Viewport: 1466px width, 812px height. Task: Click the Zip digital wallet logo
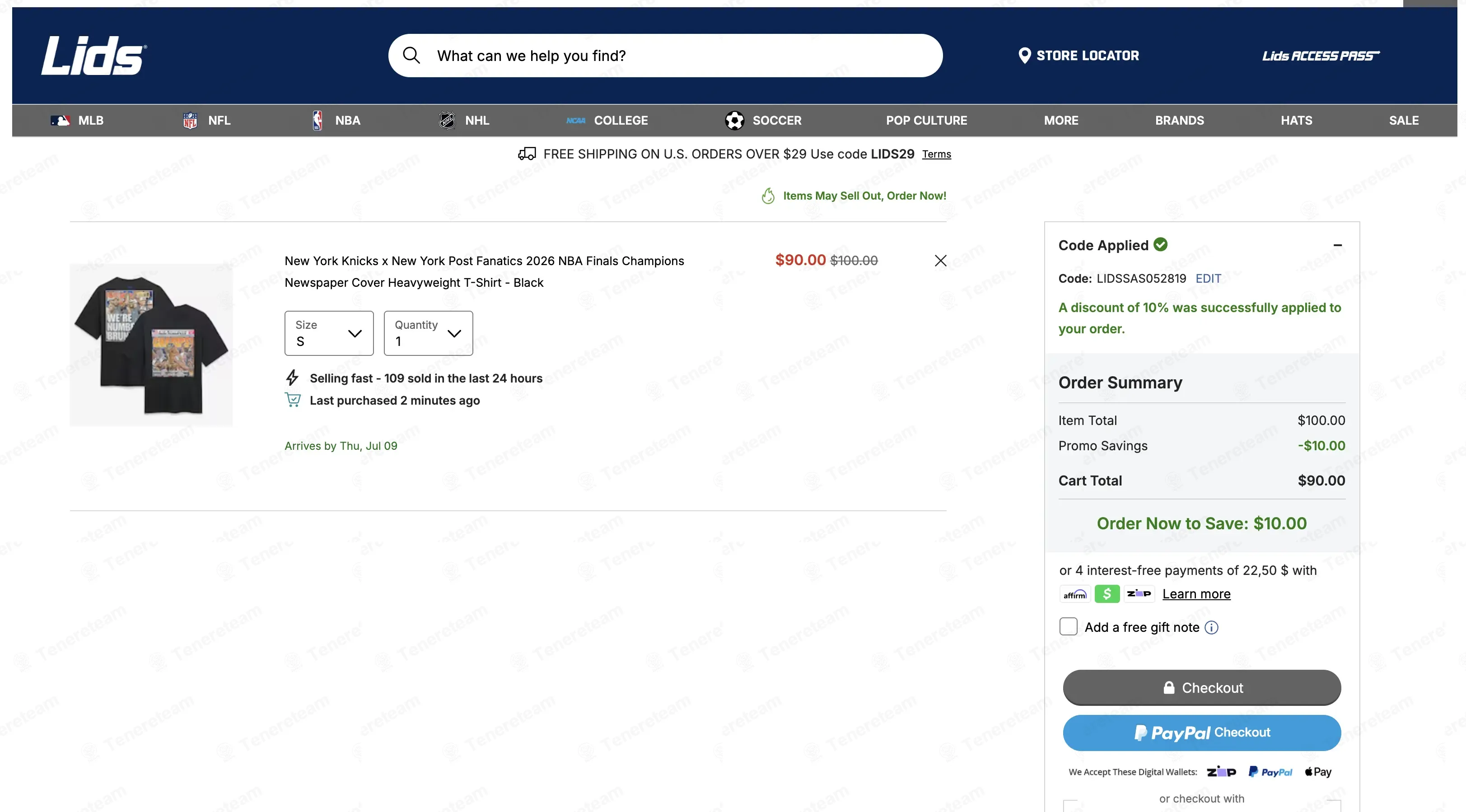click(1221, 772)
